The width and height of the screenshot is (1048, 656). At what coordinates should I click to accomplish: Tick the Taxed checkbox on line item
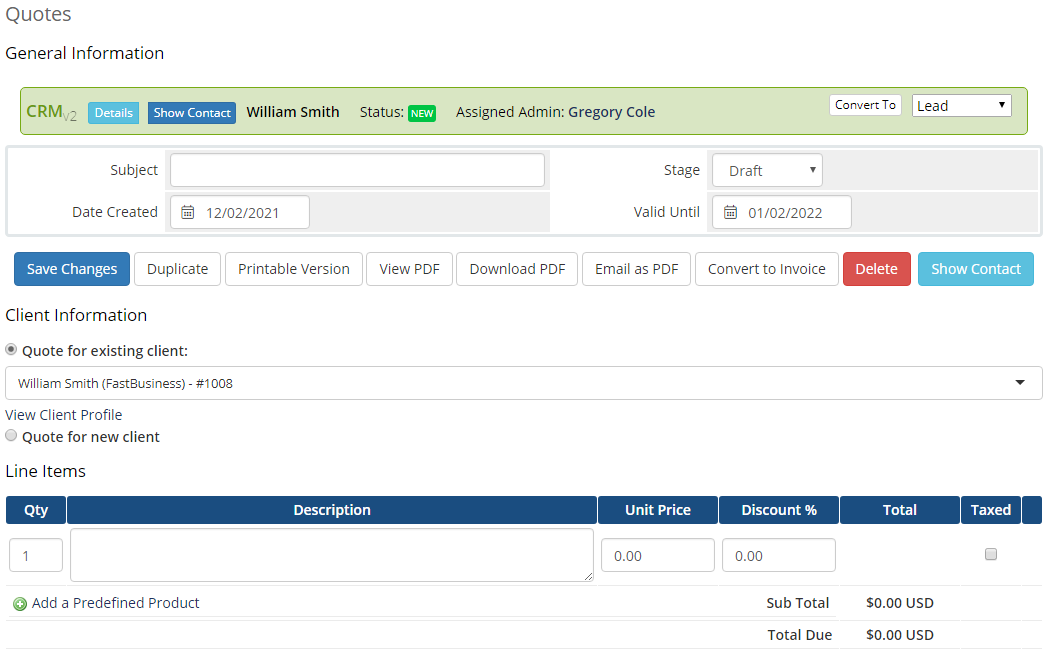(991, 554)
